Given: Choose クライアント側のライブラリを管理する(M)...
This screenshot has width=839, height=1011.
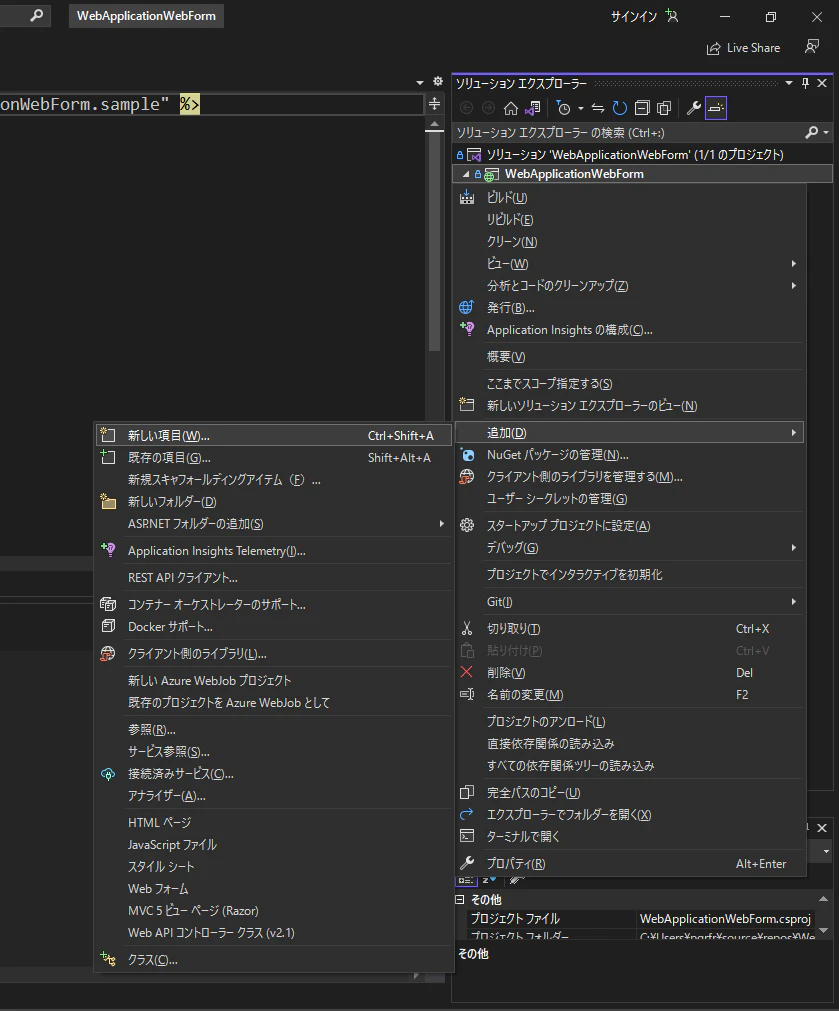Looking at the screenshot, I should (630, 476).
